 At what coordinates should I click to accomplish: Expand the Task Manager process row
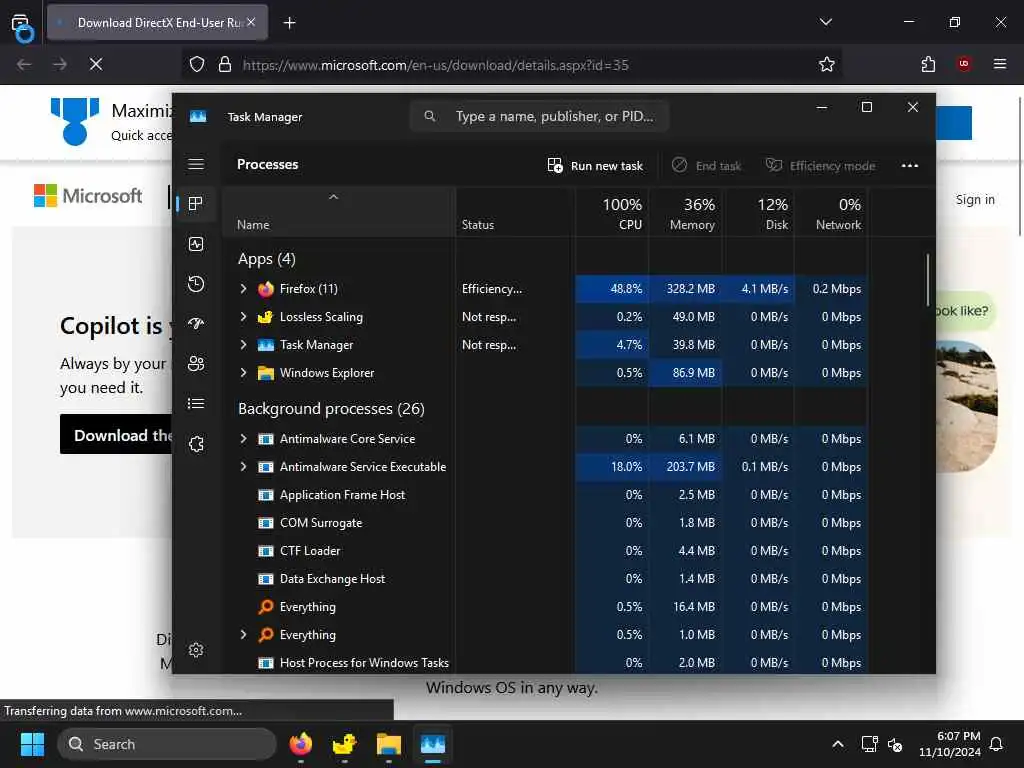coord(243,345)
